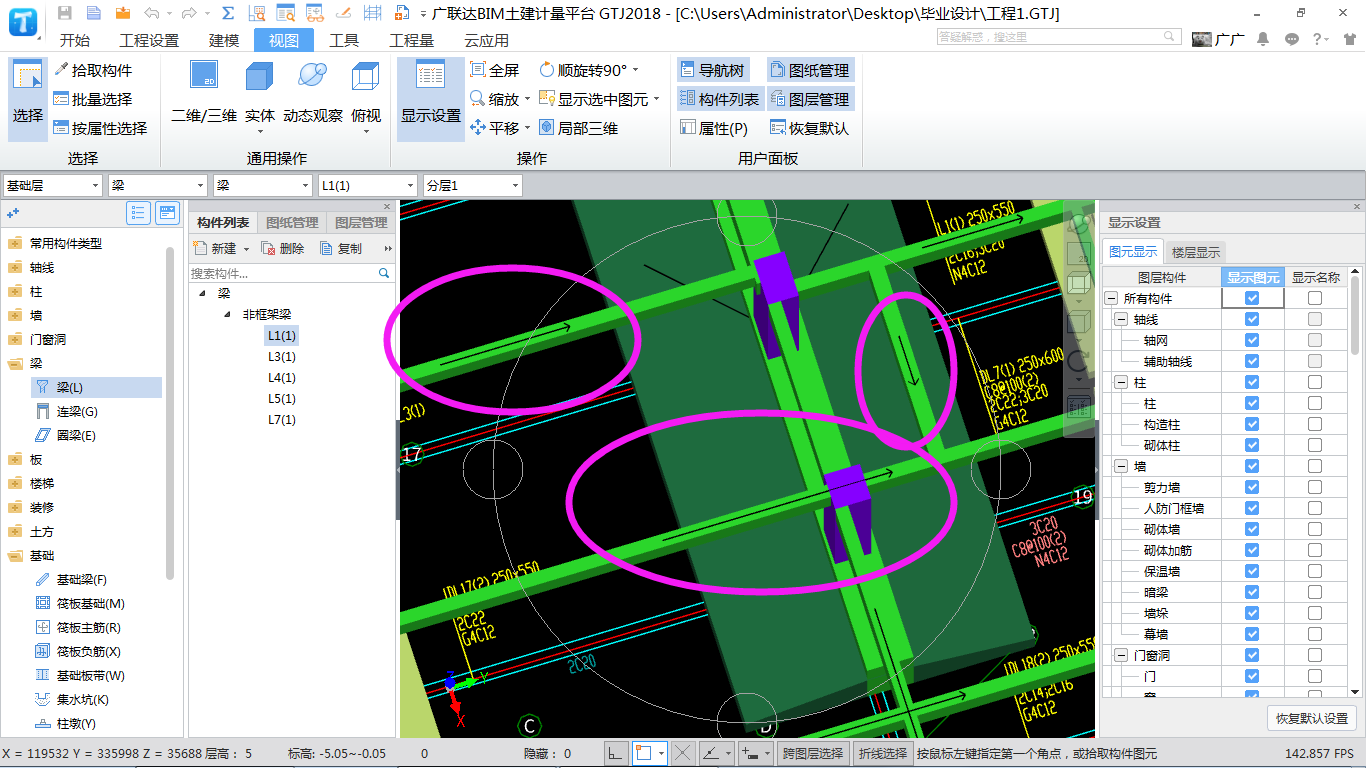Click the save icon in quick access toolbar

(x=65, y=13)
